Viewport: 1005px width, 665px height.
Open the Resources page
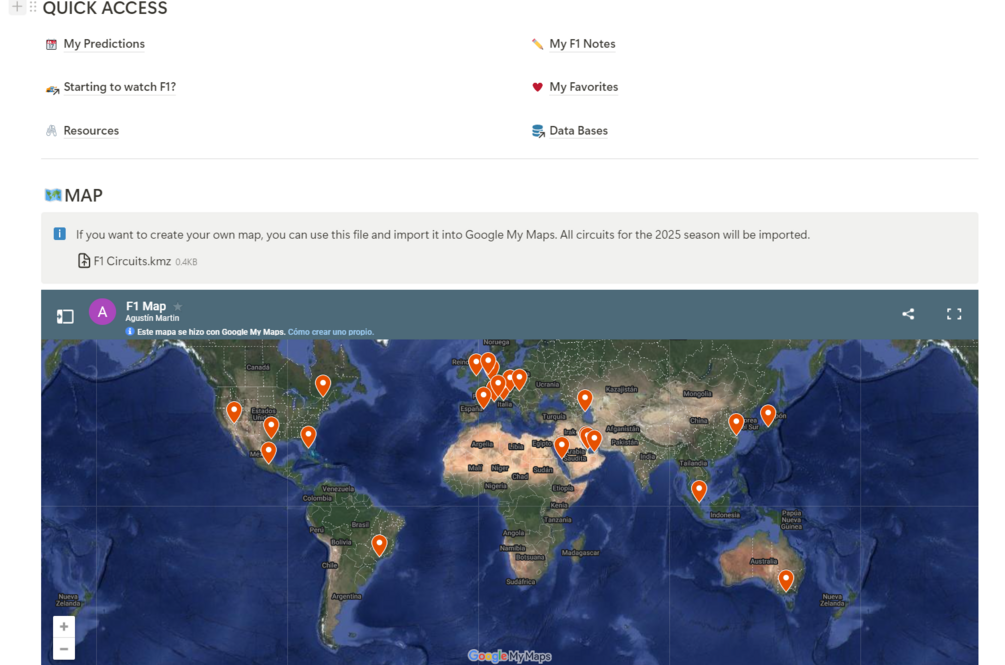coord(91,131)
